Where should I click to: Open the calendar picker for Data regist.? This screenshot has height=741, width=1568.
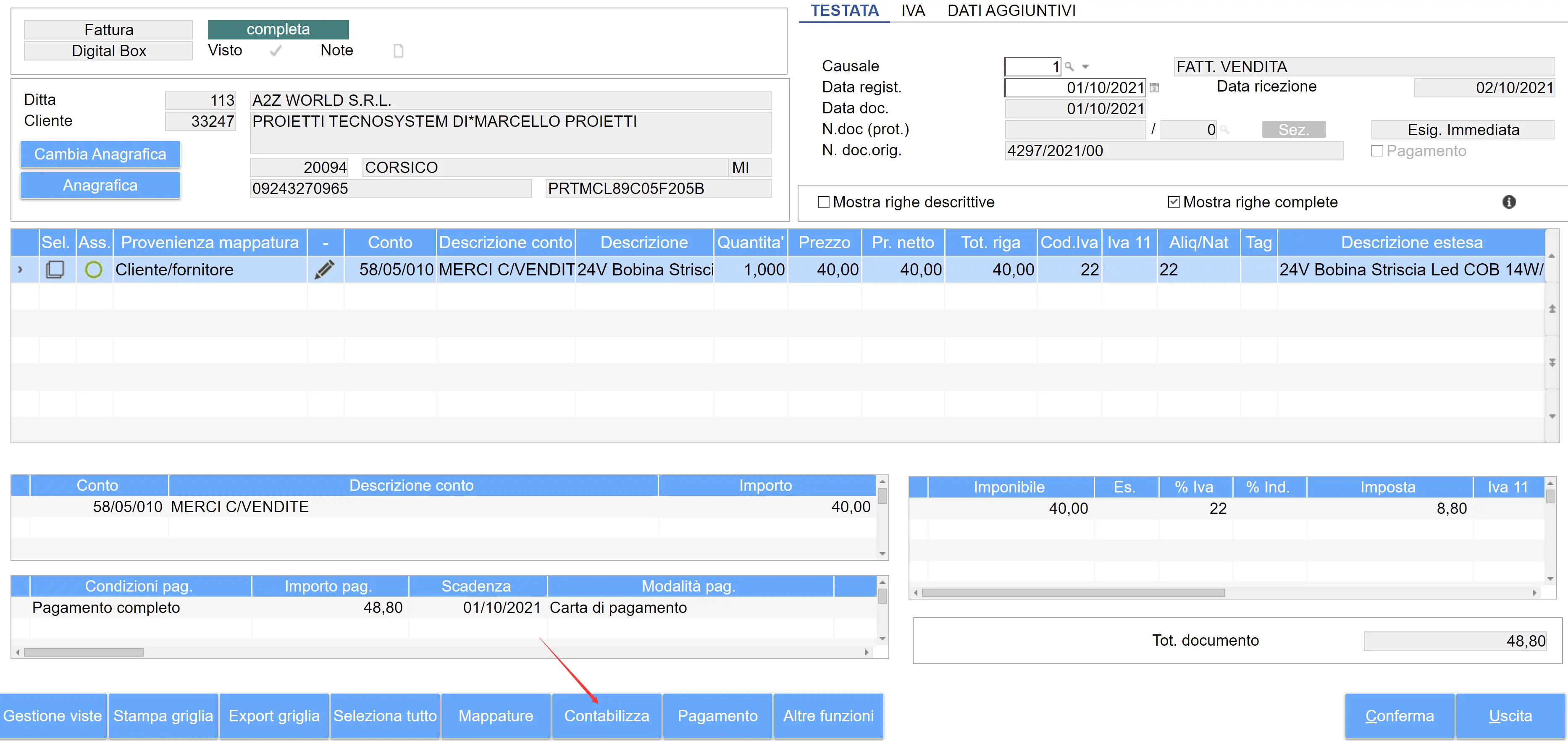tap(1154, 88)
